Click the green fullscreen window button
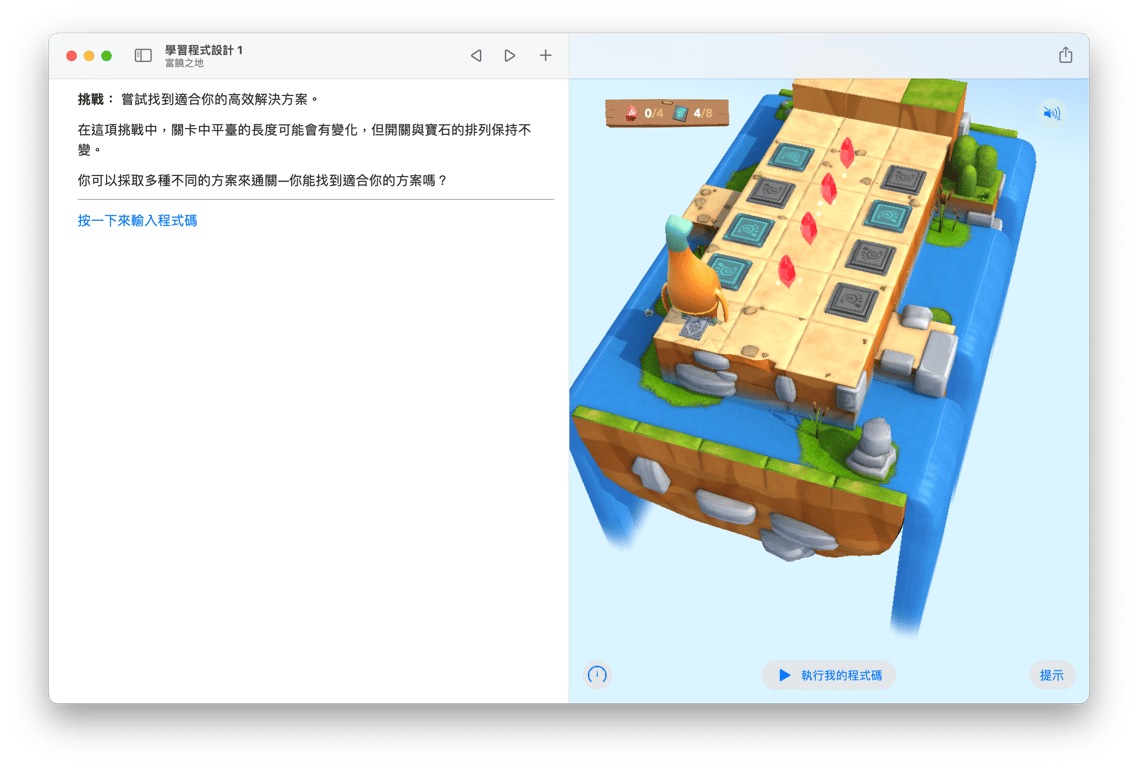This screenshot has width=1138, height=768. [x=107, y=56]
